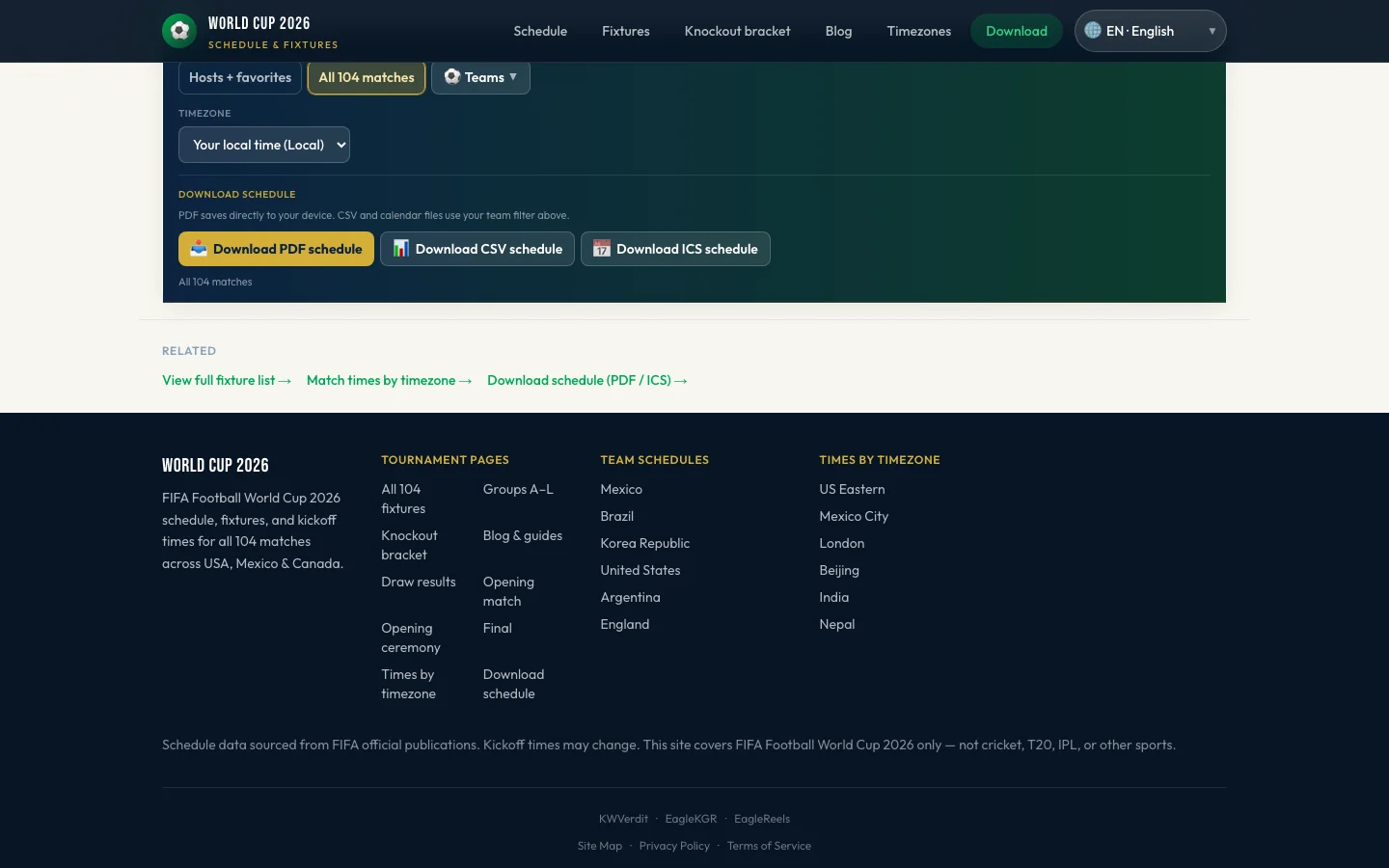Screen dimensions: 1389x868
Task: Select Hosts + favorites filter
Action: point(240,77)
